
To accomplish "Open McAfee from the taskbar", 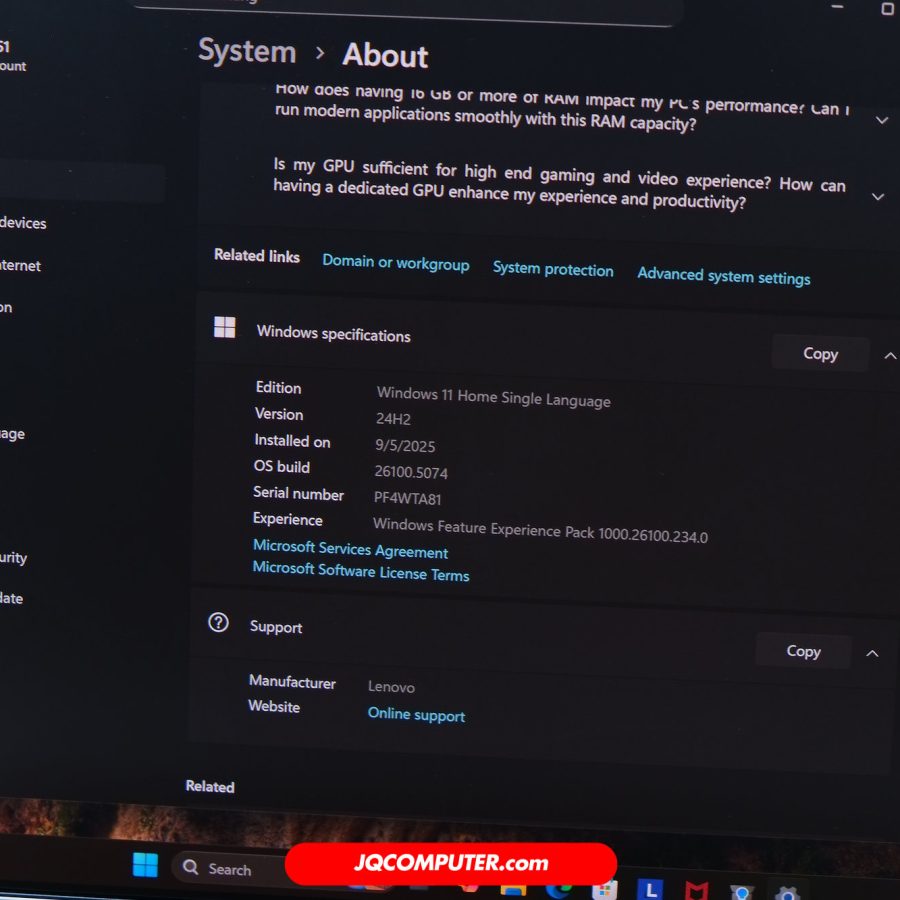I will tap(696, 891).
